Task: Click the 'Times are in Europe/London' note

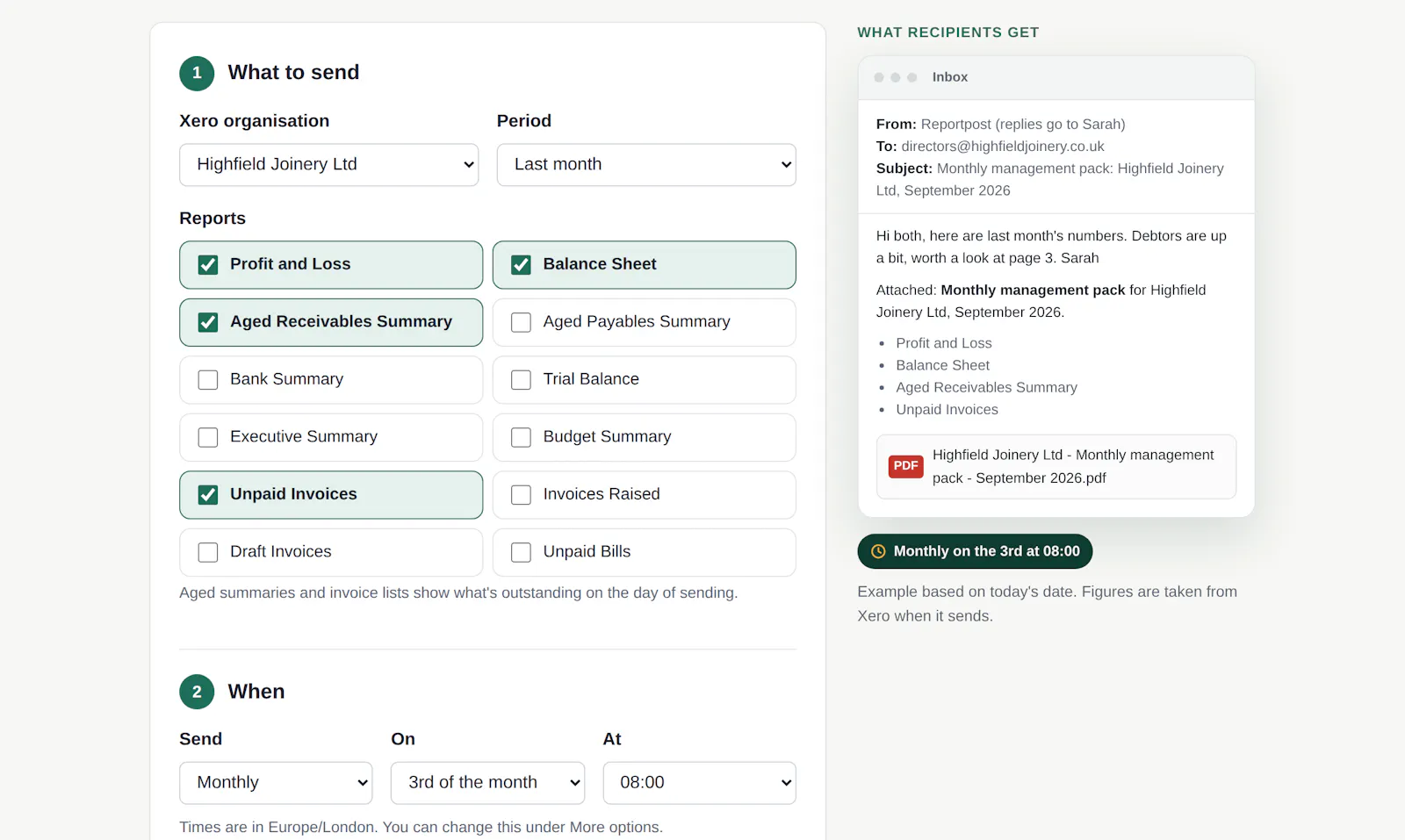Action: coord(421,828)
